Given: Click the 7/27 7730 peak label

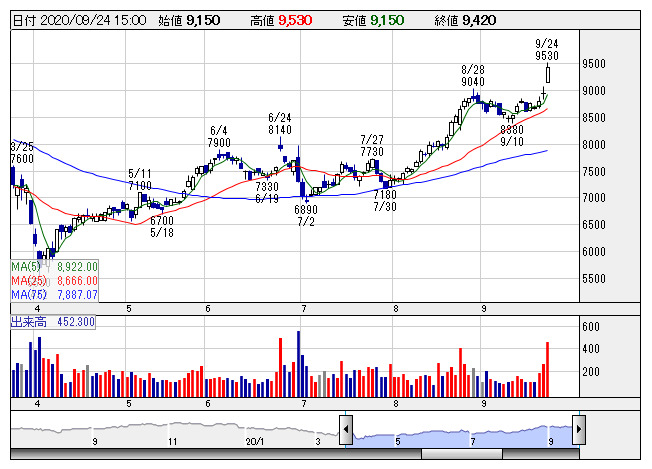Looking at the screenshot, I should tap(372, 146).
